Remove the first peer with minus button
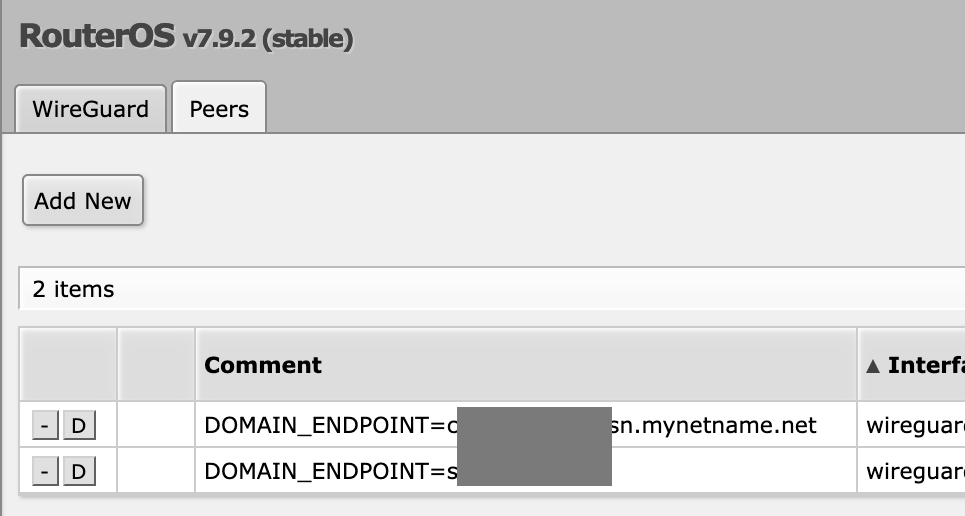This screenshot has width=965, height=516. 45,426
